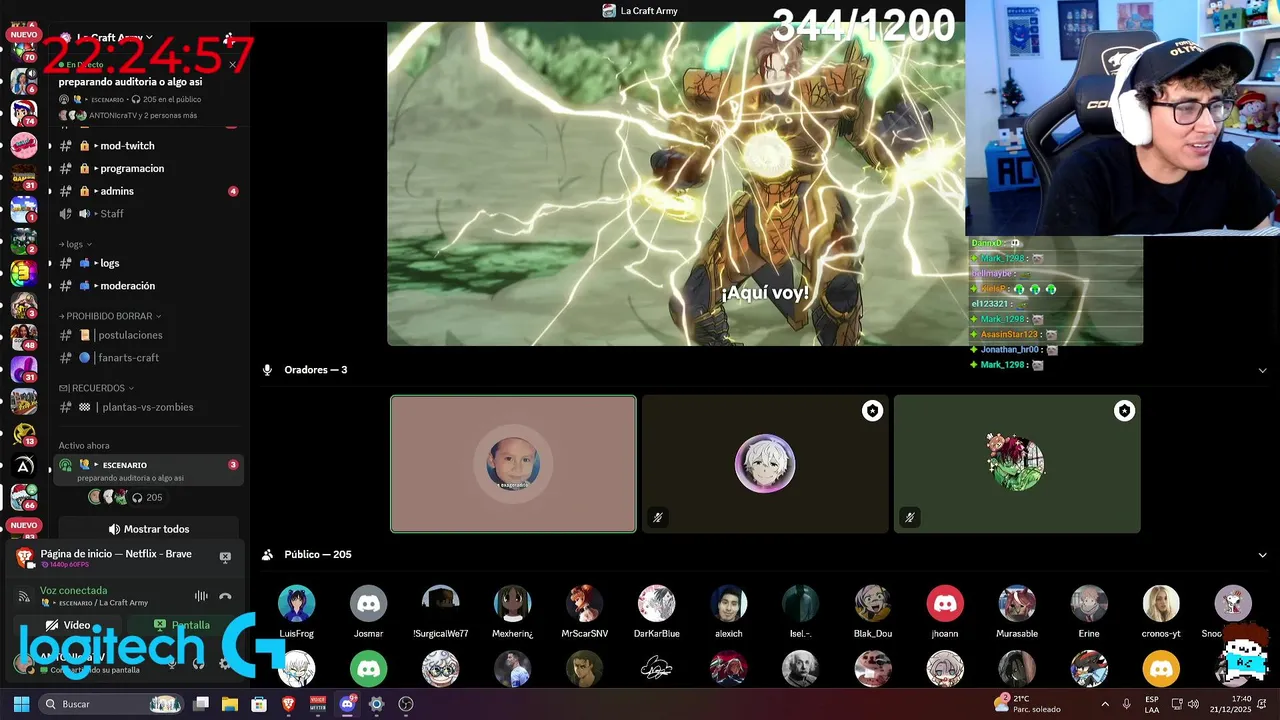Open cronos-yt's avatar

point(1160,603)
